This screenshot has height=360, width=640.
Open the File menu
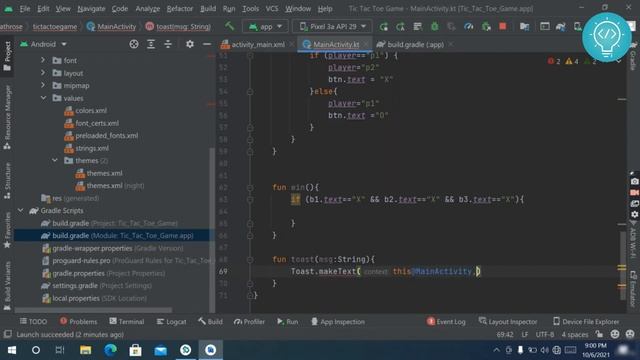pyautogui.click(x=24, y=9)
